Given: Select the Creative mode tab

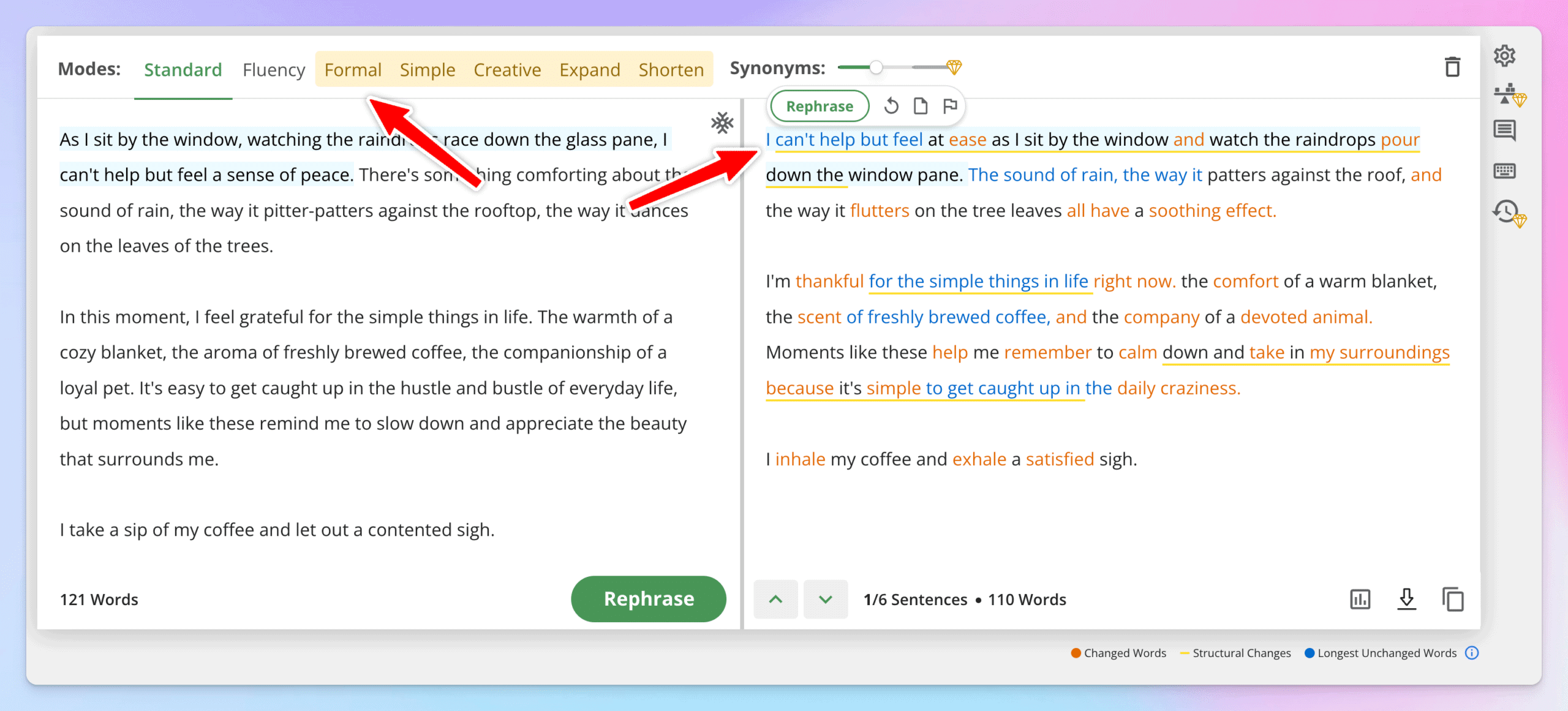Looking at the screenshot, I should (x=507, y=70).
